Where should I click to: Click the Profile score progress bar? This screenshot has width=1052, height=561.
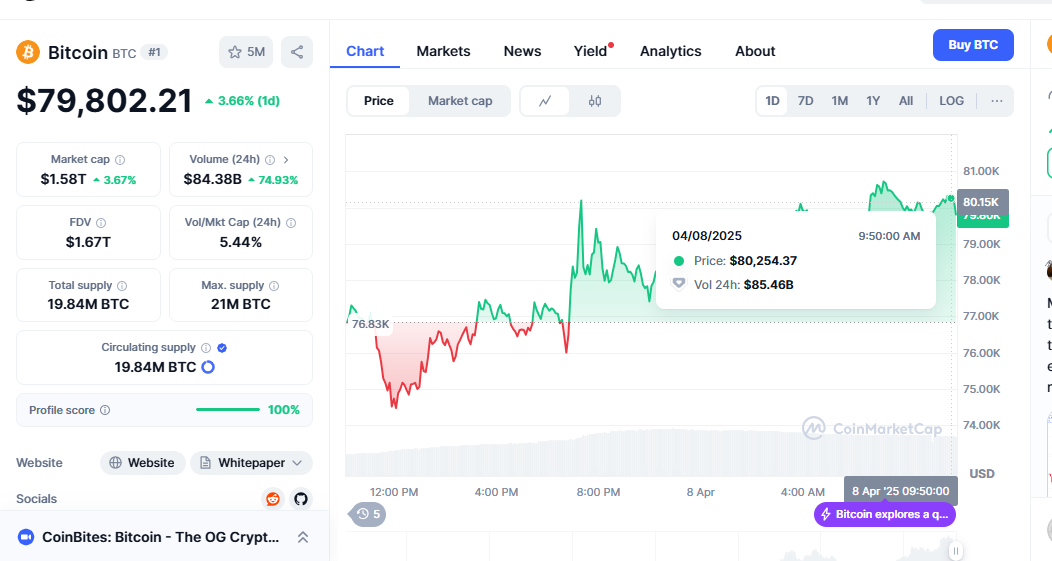(227, 409)
